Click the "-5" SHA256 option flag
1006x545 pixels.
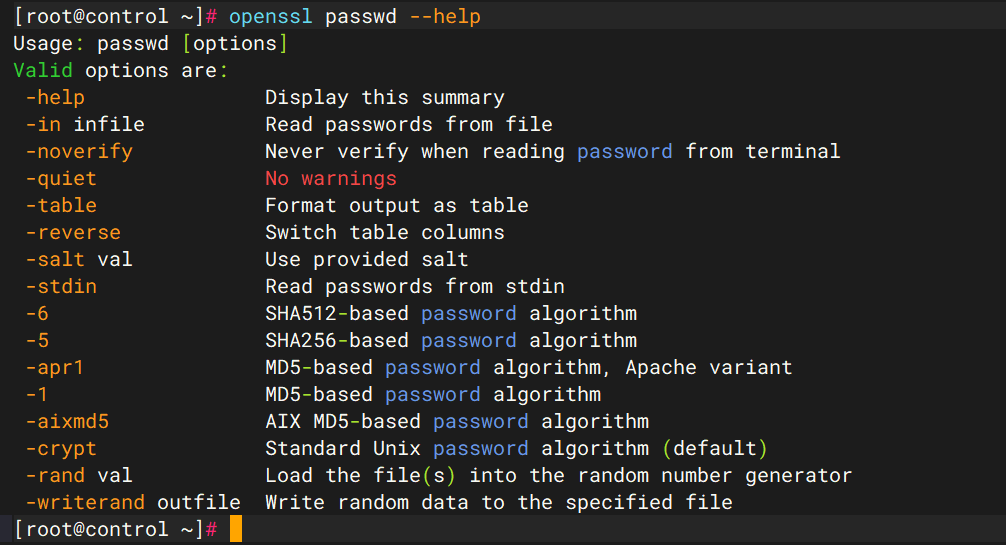tap(37, 341)
